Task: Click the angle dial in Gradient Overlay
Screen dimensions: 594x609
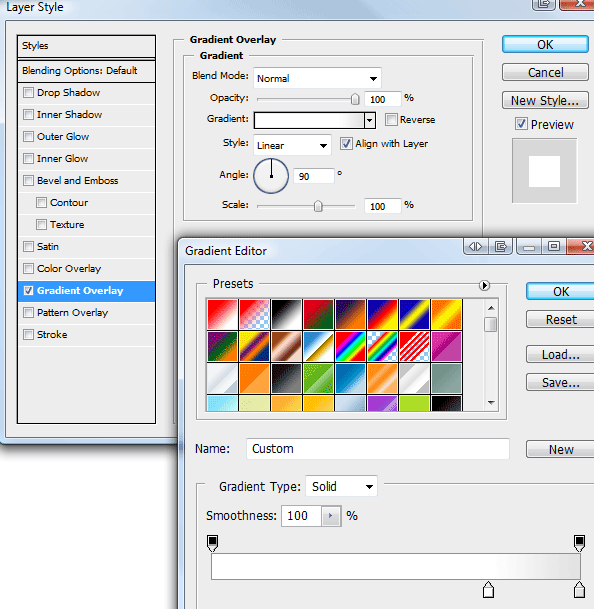Action: click(271, 176)
